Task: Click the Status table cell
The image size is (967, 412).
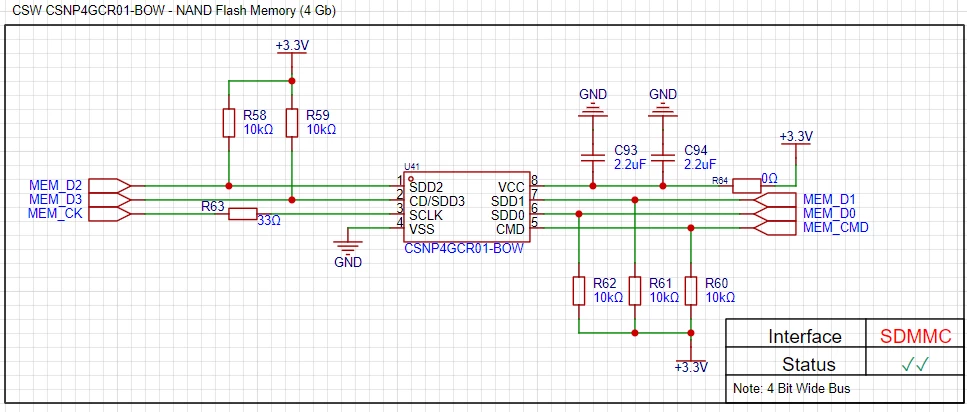Action: click(x=796, y=361)
